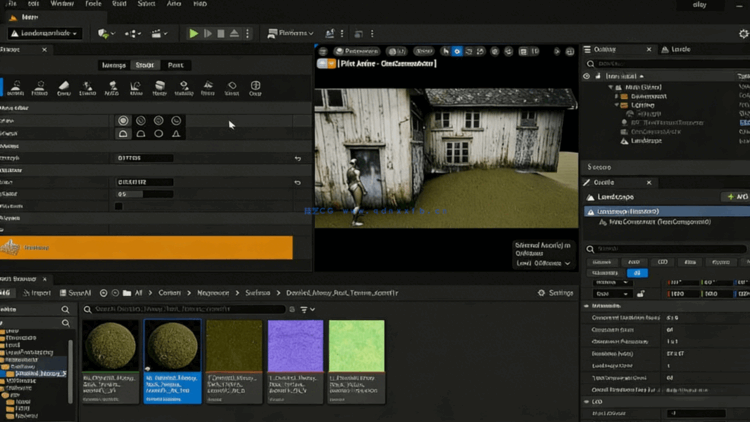This screenshot has height=422, width=750.
Task: Choose the Select region tool with diamond icon
Action: point(232,88)
